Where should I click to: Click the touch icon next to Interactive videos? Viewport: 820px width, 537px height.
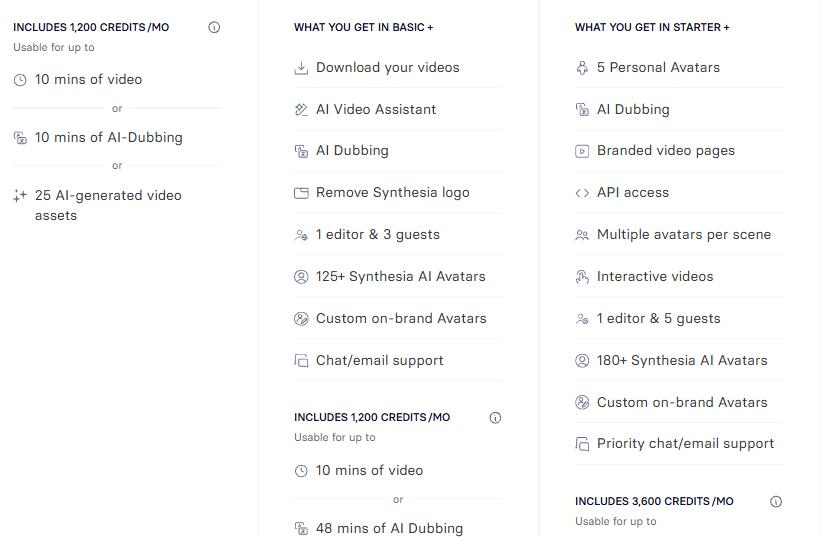[582, 277]
